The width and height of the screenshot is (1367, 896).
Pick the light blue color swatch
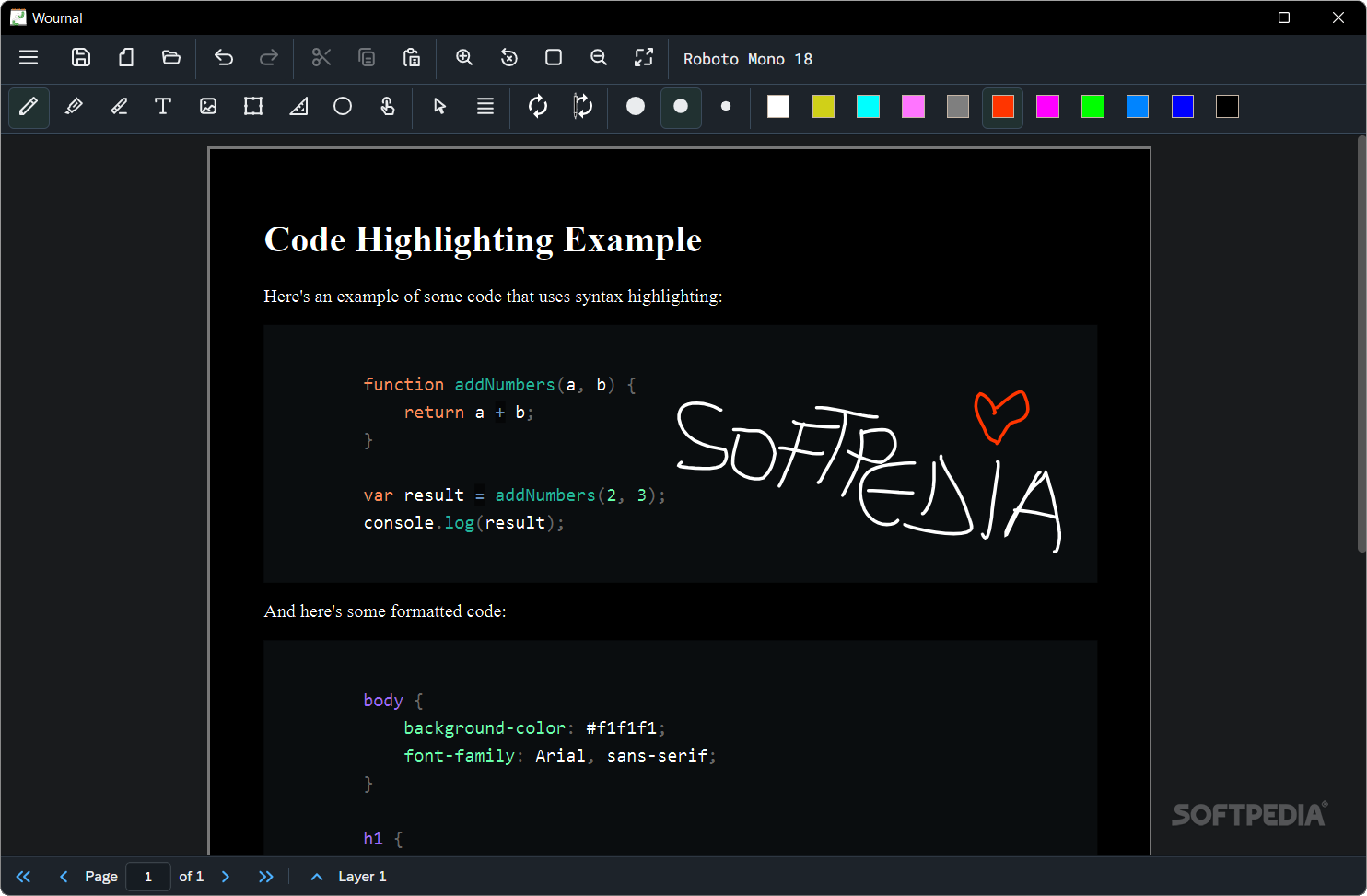click(1138, 107)
